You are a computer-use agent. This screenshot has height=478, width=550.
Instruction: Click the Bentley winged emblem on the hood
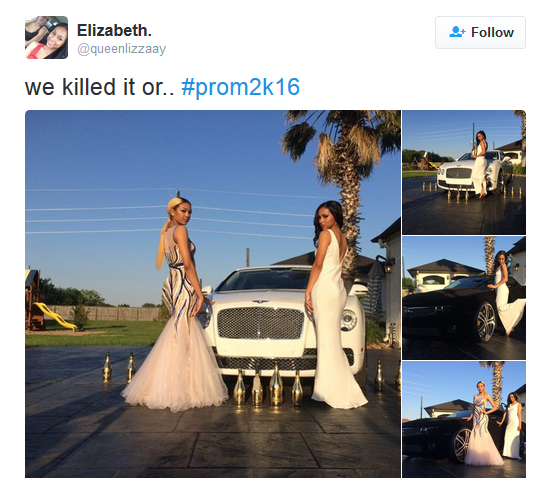tap(260, 301)
